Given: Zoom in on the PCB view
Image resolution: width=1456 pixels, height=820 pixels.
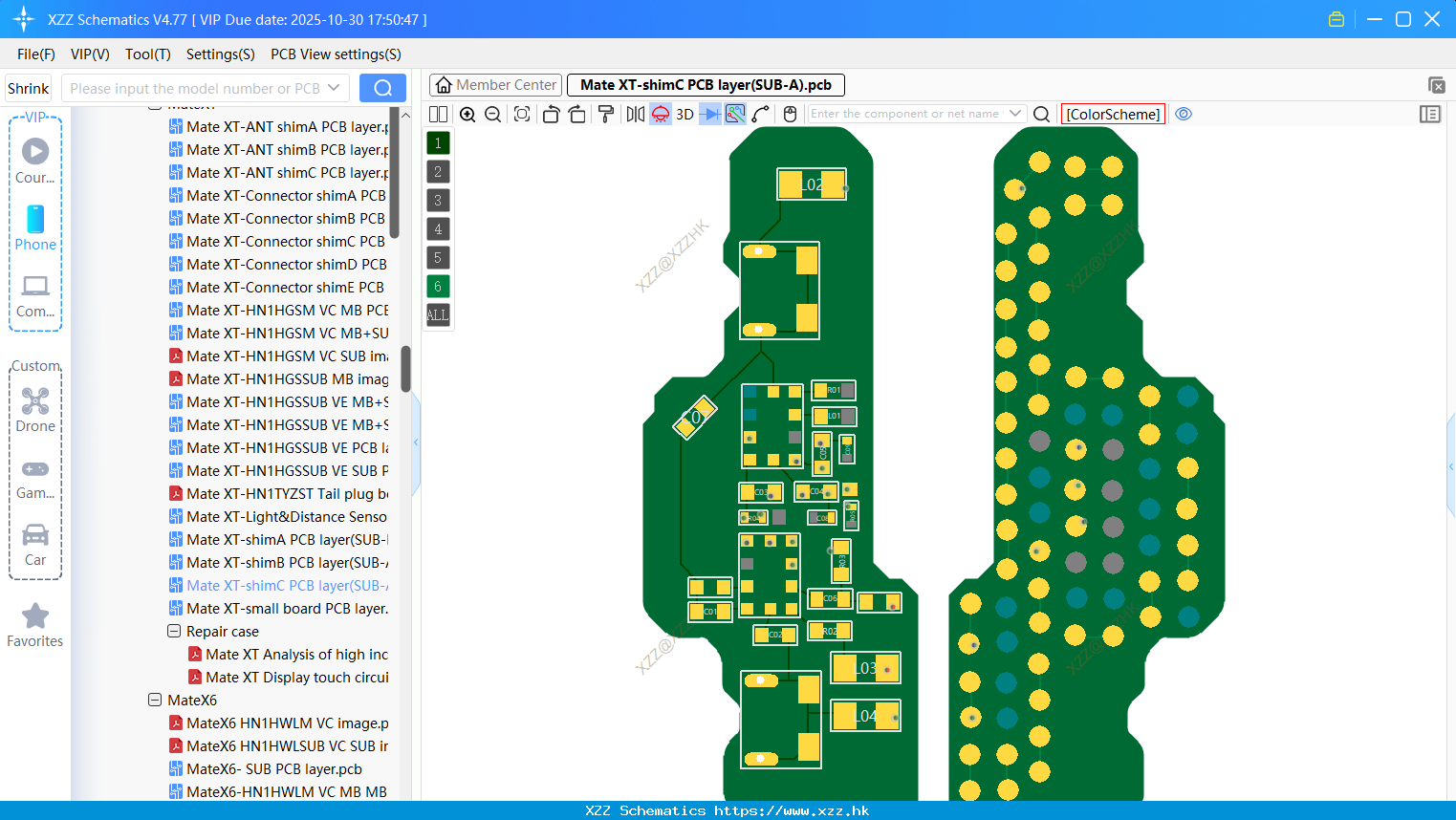Looking at the screenshot, I should tap(467, 114).
